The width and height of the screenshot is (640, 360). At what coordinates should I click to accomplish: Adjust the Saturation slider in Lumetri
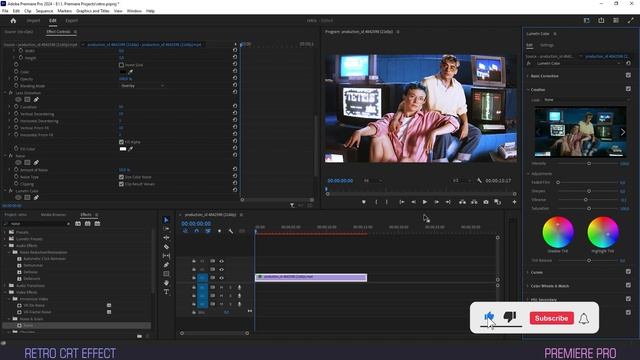click(589, 209)
